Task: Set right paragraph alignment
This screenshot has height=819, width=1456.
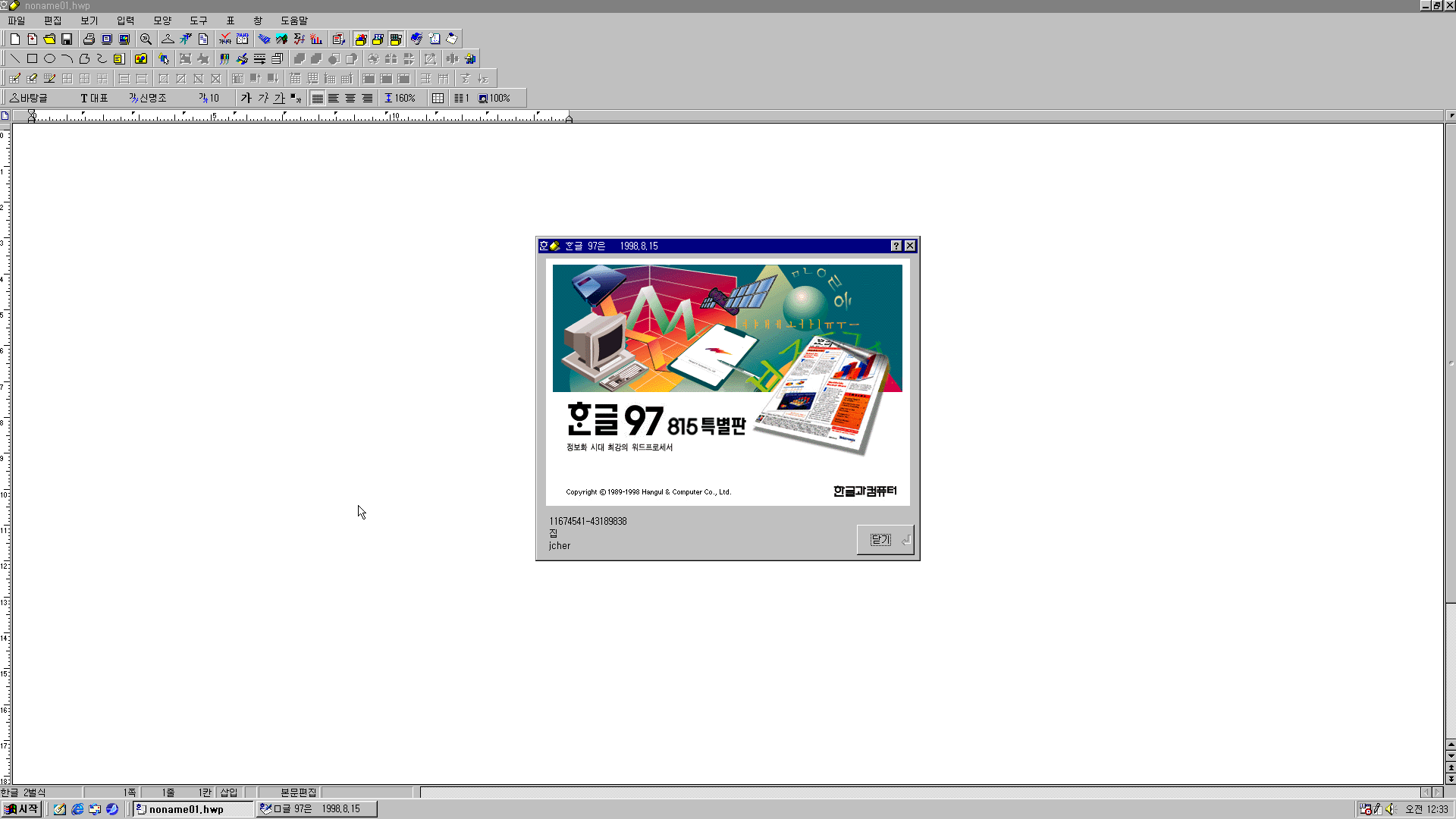Action: point(368,98)
